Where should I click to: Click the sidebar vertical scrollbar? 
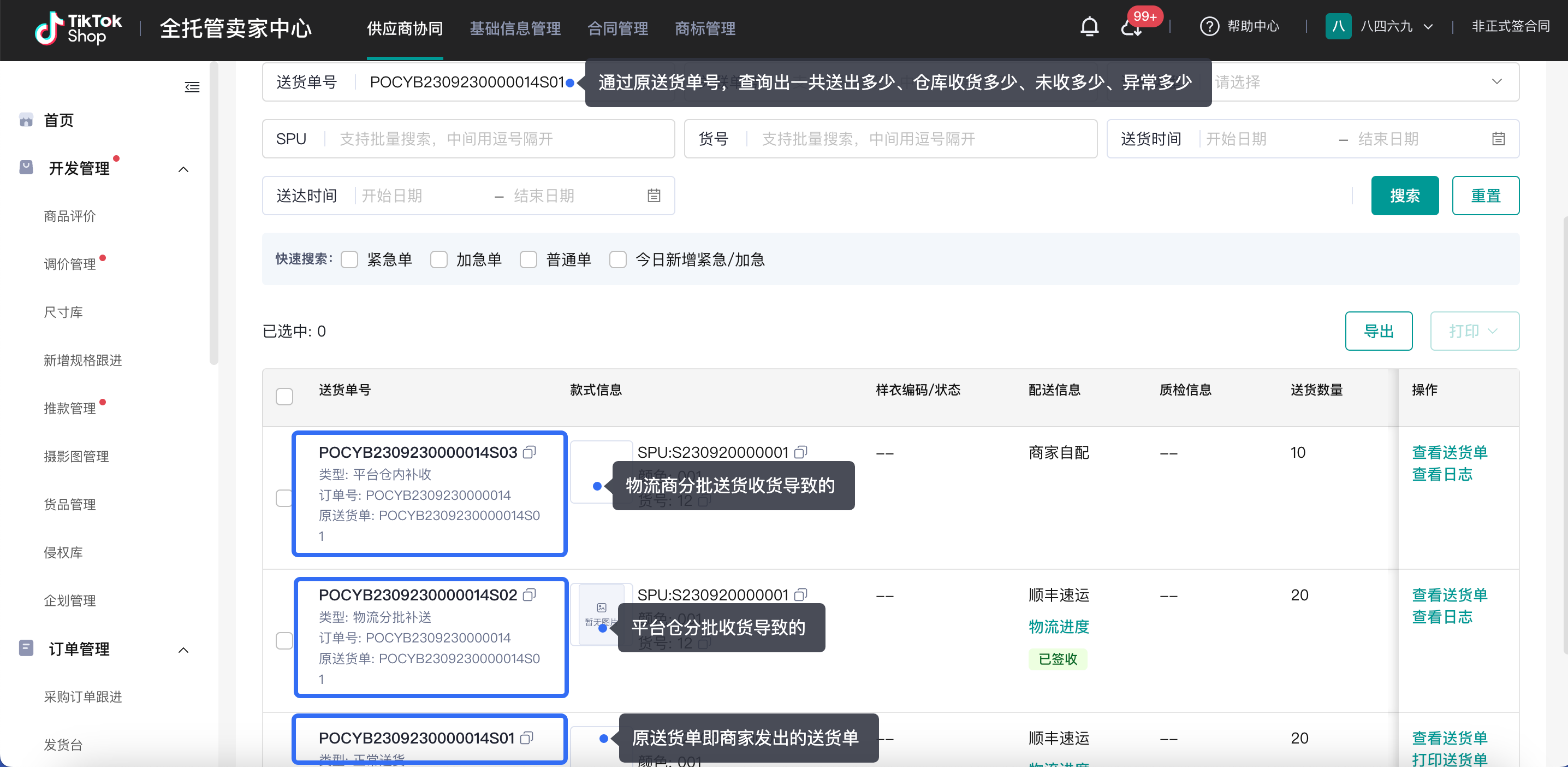(213, 213)
